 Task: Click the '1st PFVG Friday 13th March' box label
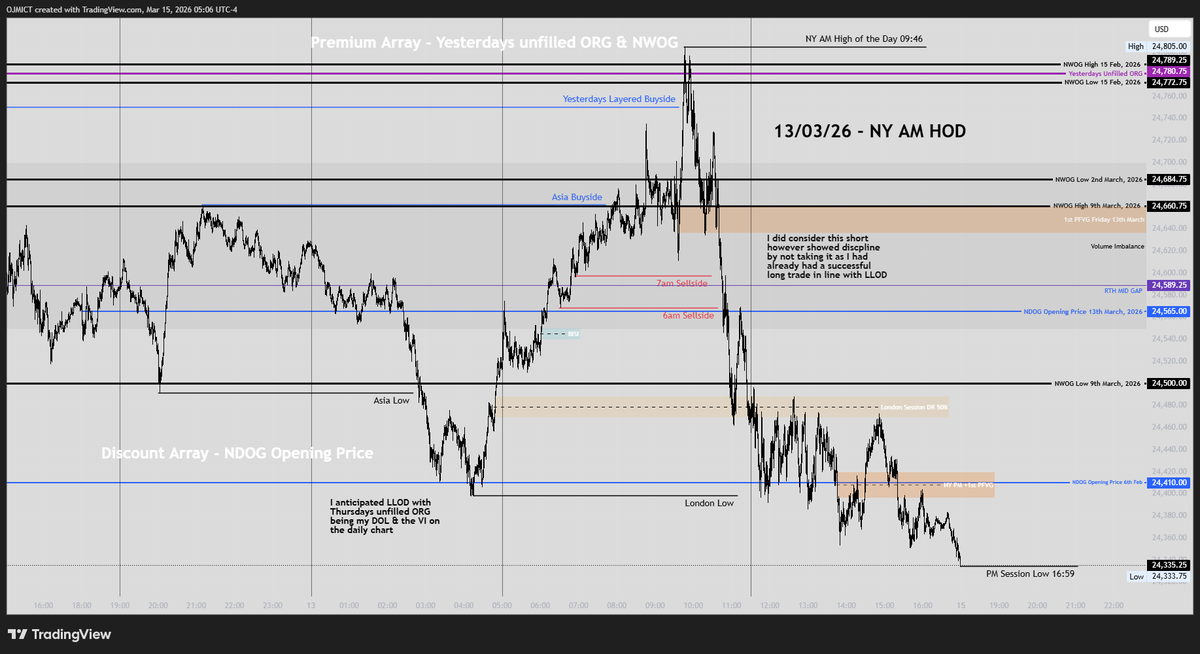(x=1102, y=218)
